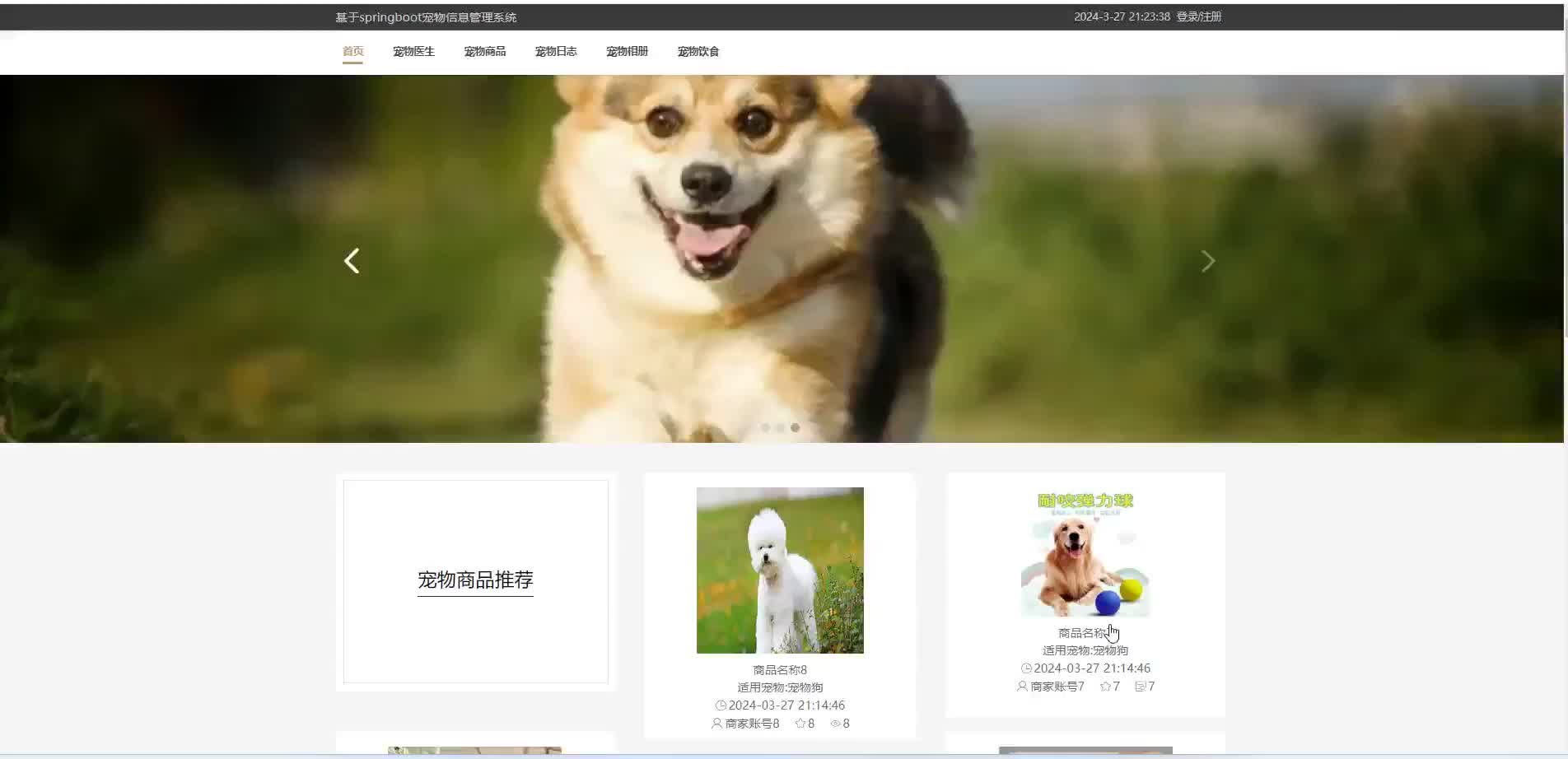Open the white poodle product thumbnail
Image resolution: width=1568 pixels, height=759 pixels.
click(780, 570)
